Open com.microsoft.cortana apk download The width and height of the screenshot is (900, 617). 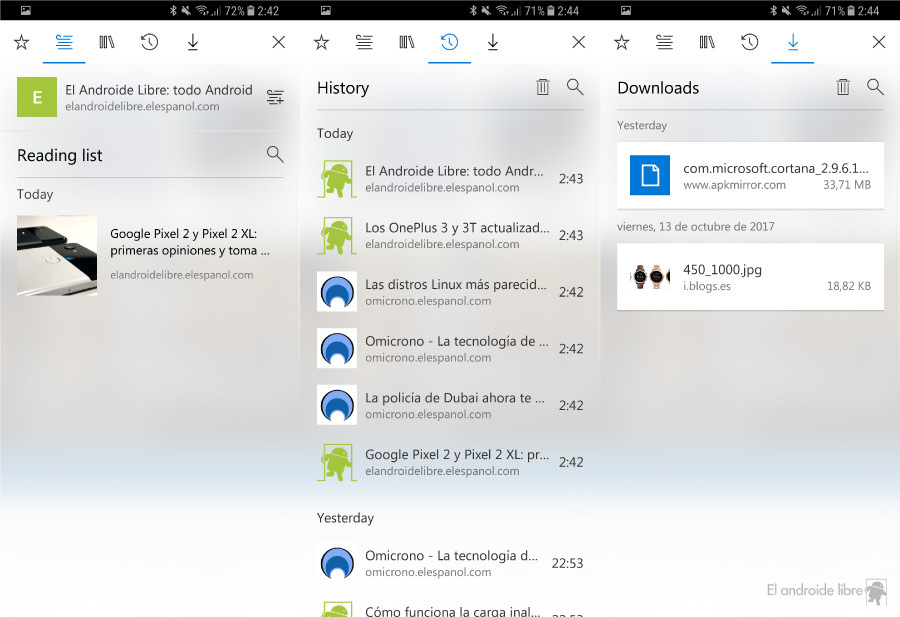tap(750, 175)
